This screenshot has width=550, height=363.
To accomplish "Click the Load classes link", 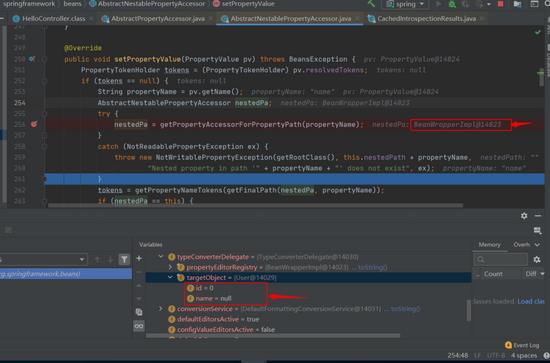I will [x=531, y=301].
